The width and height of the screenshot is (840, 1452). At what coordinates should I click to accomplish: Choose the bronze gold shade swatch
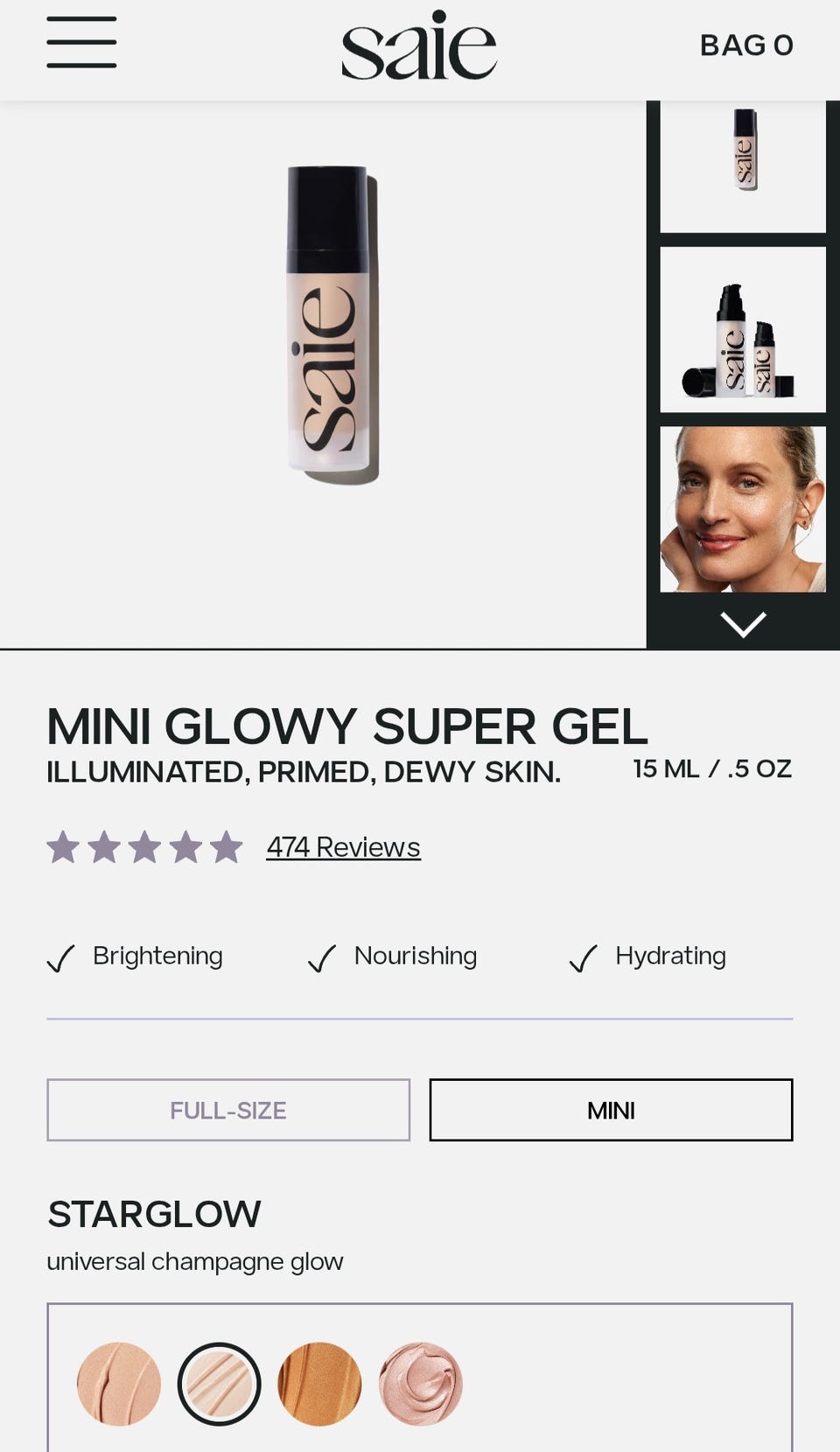pyautogui.click(x=319, y=1384)
